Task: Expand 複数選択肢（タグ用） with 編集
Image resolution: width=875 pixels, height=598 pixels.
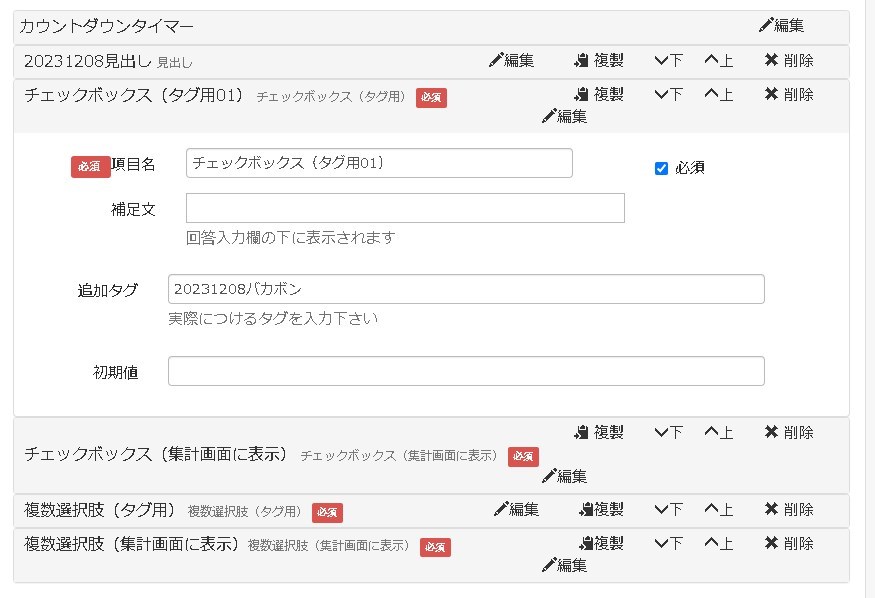Action: coord(516,509)
